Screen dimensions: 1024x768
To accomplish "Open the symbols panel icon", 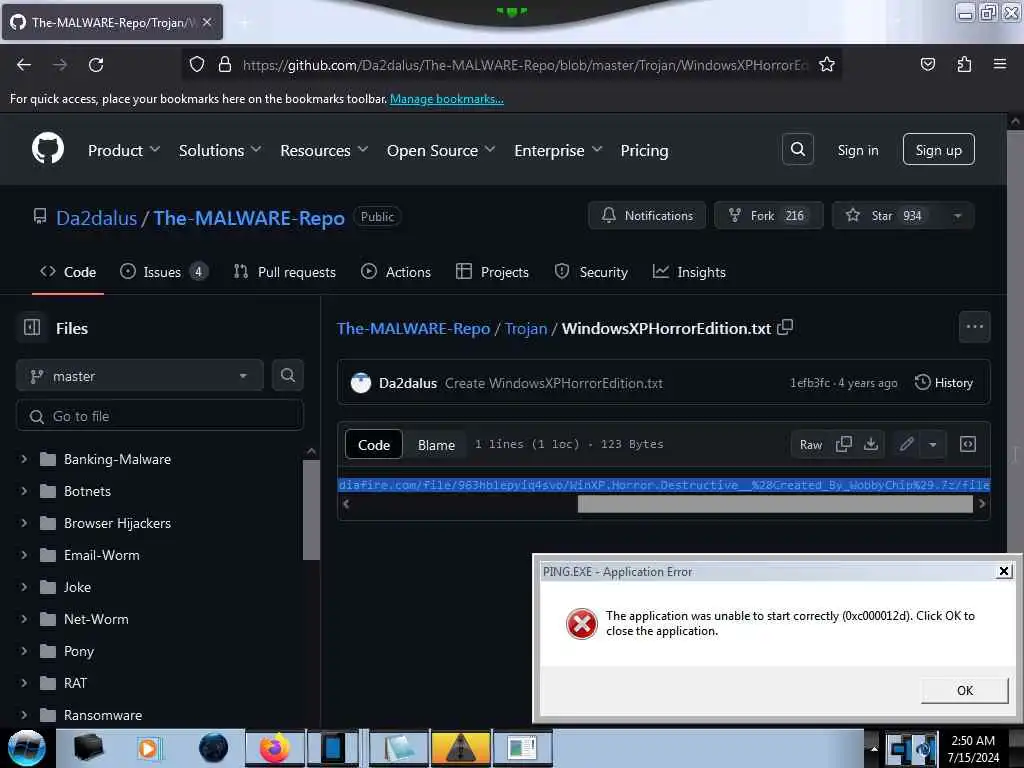I will 968,444.
